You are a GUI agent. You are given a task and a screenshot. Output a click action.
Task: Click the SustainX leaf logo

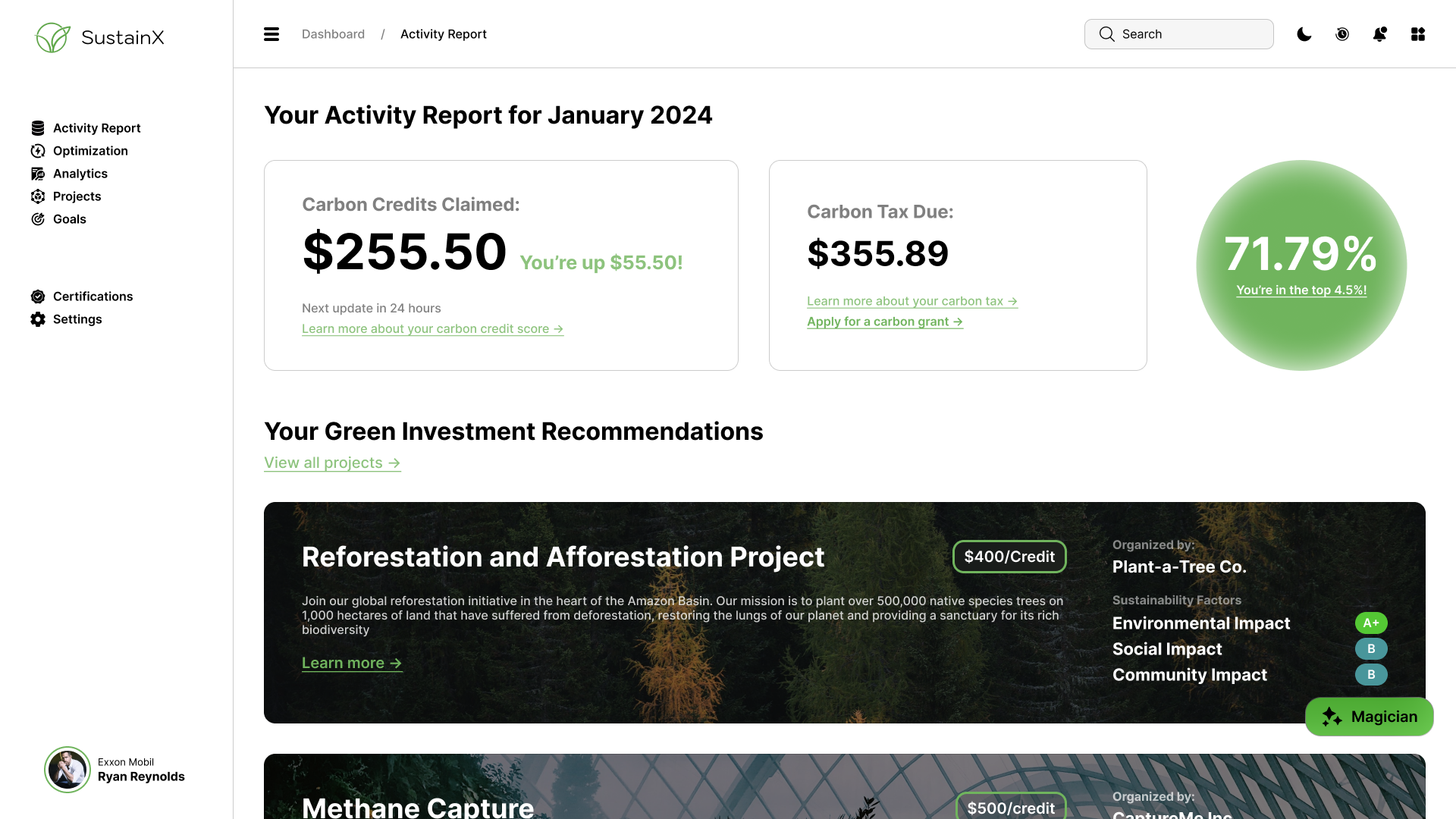pyautogui.click(x=53, y=37)
